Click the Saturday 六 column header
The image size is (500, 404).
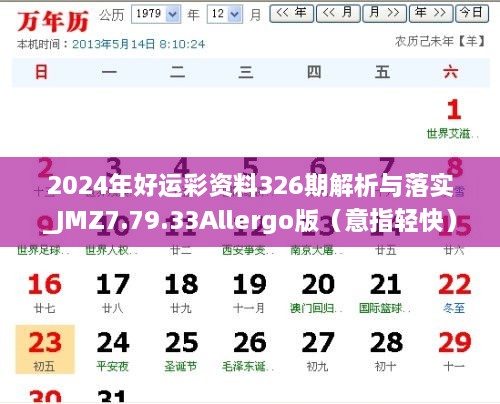tap(451, 72)
